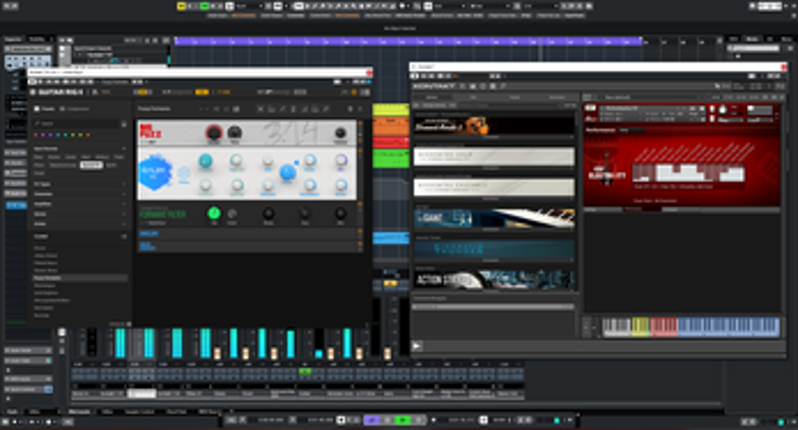Click the dark knob beside Big Fuzz red knob

click(234, 133)
